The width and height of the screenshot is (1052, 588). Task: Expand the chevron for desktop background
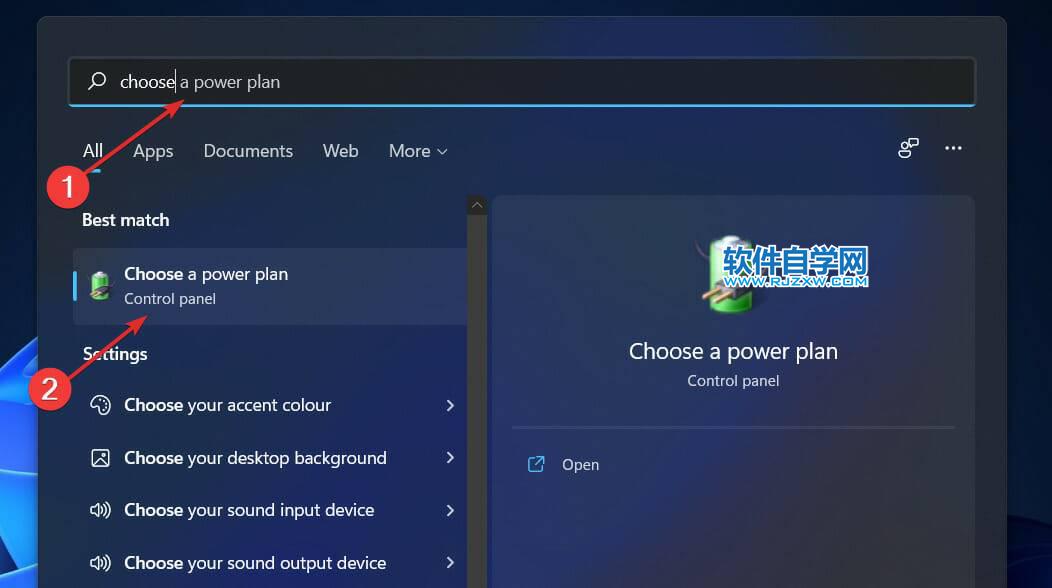tap(450, 458)
